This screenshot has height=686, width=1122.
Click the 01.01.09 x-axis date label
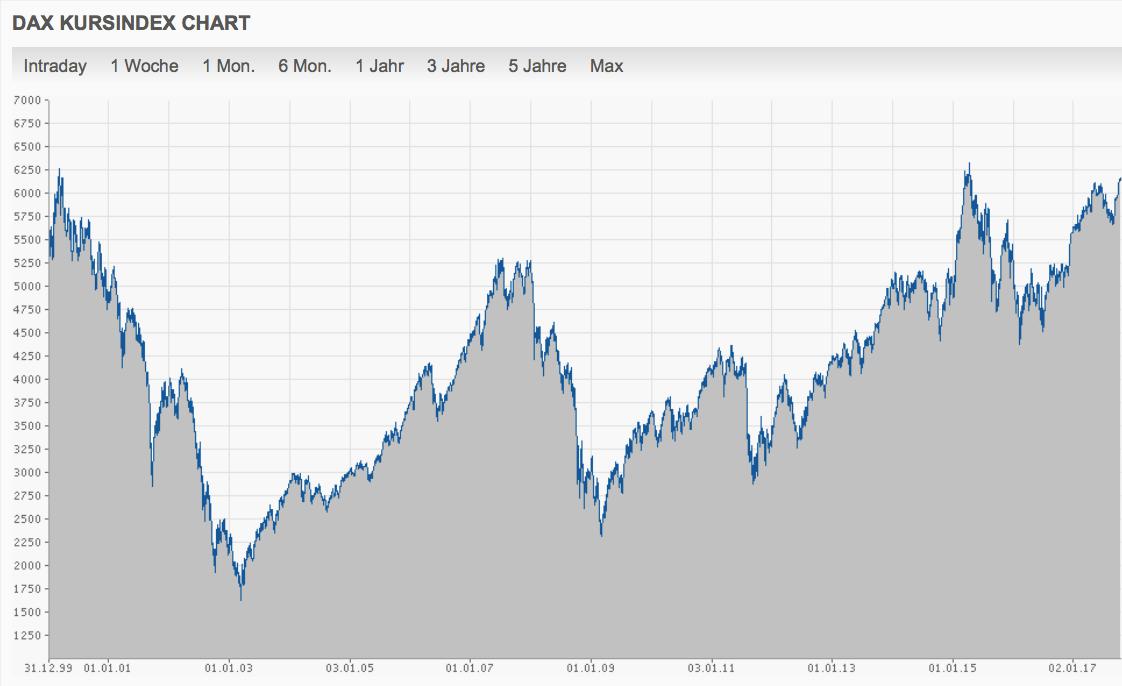(x=590, y=668)
